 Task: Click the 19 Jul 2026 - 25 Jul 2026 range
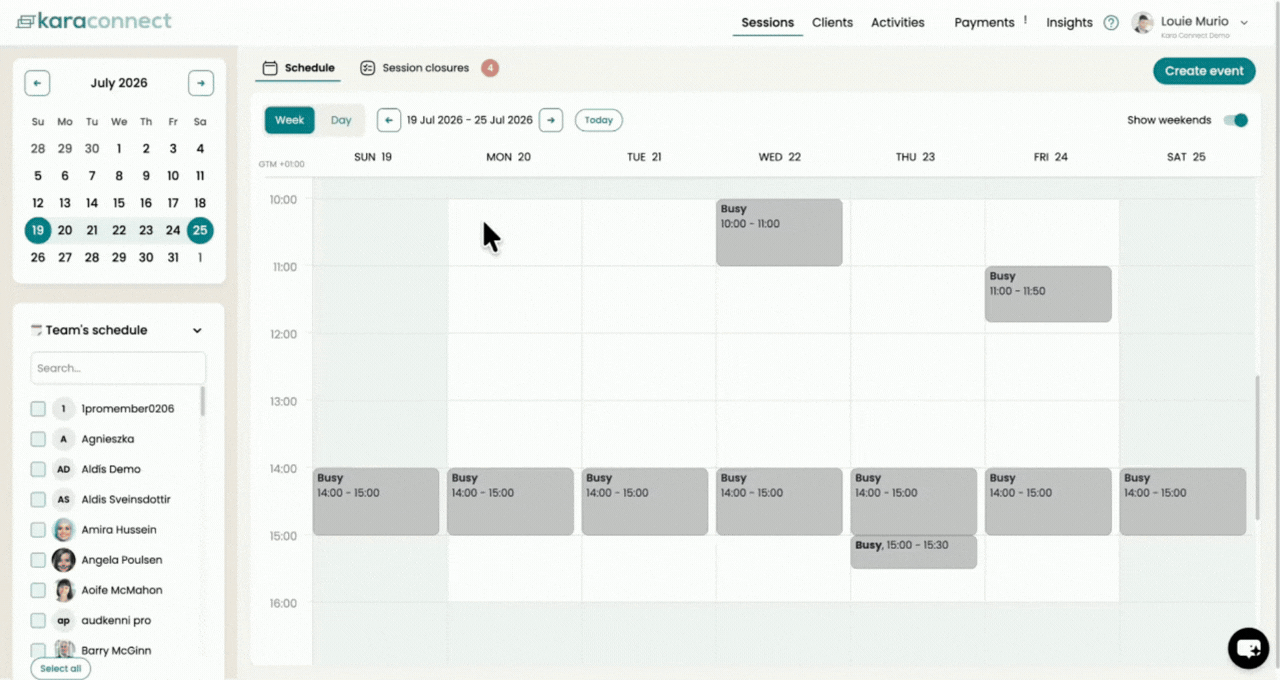[x=470, y=120]
